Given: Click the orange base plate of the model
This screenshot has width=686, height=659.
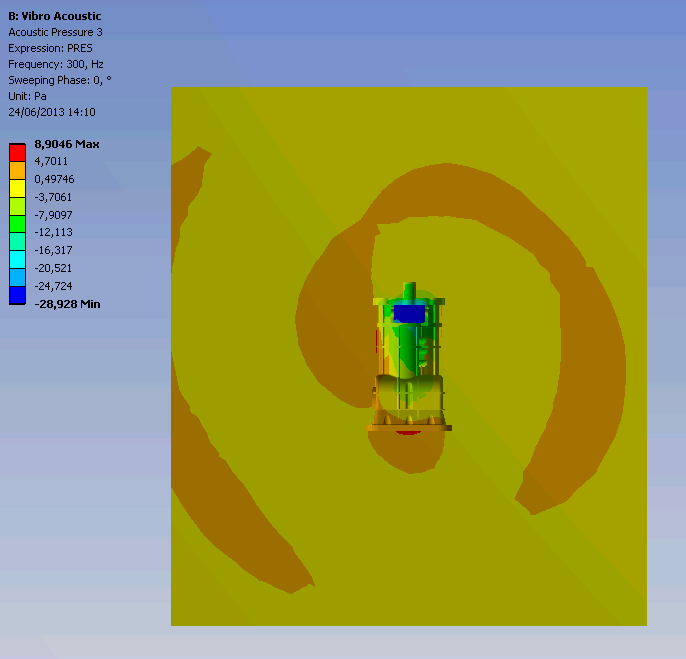Looking at the screenshot, I should [409, 428].
